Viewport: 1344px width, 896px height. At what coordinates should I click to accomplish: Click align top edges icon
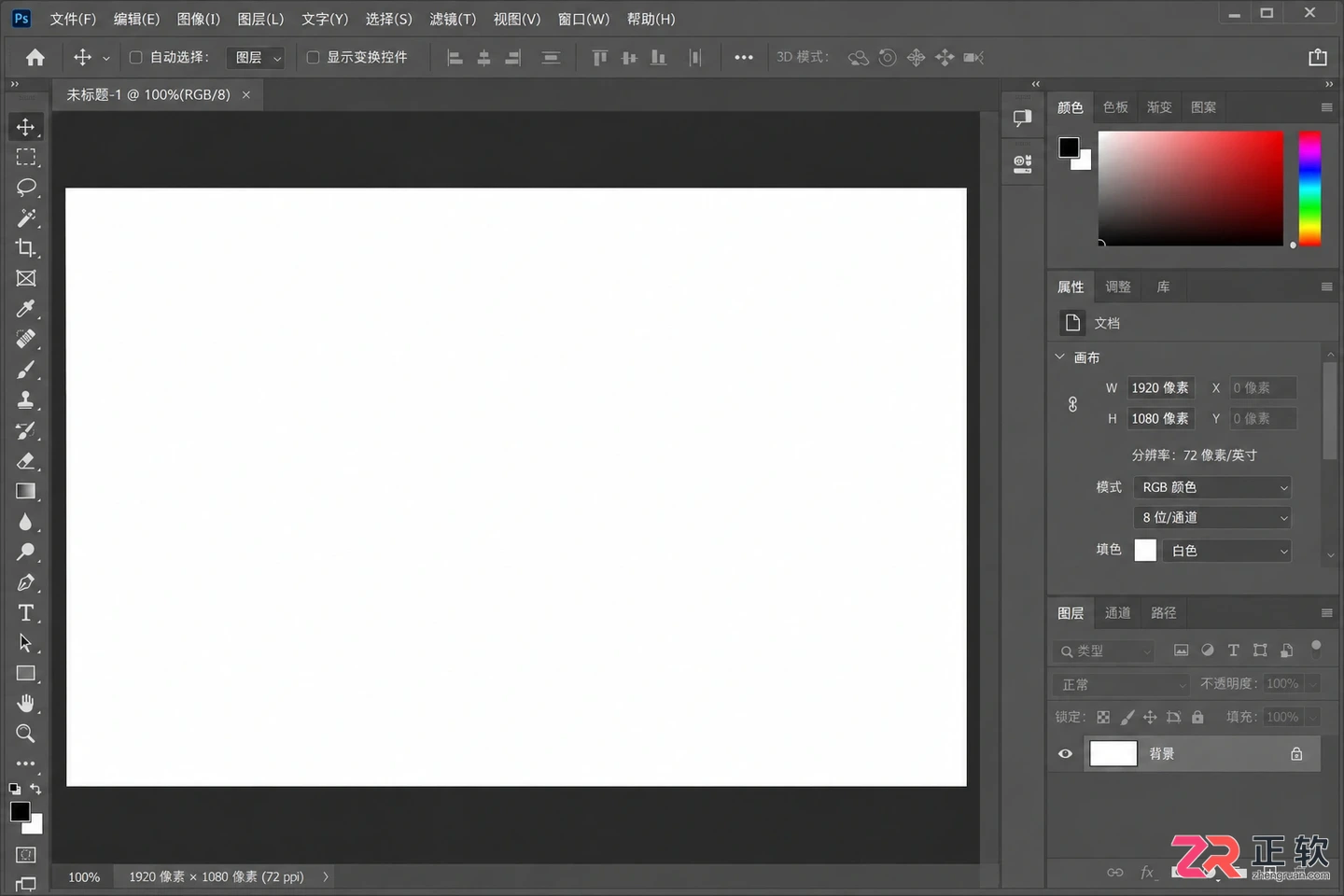[599, 58]
